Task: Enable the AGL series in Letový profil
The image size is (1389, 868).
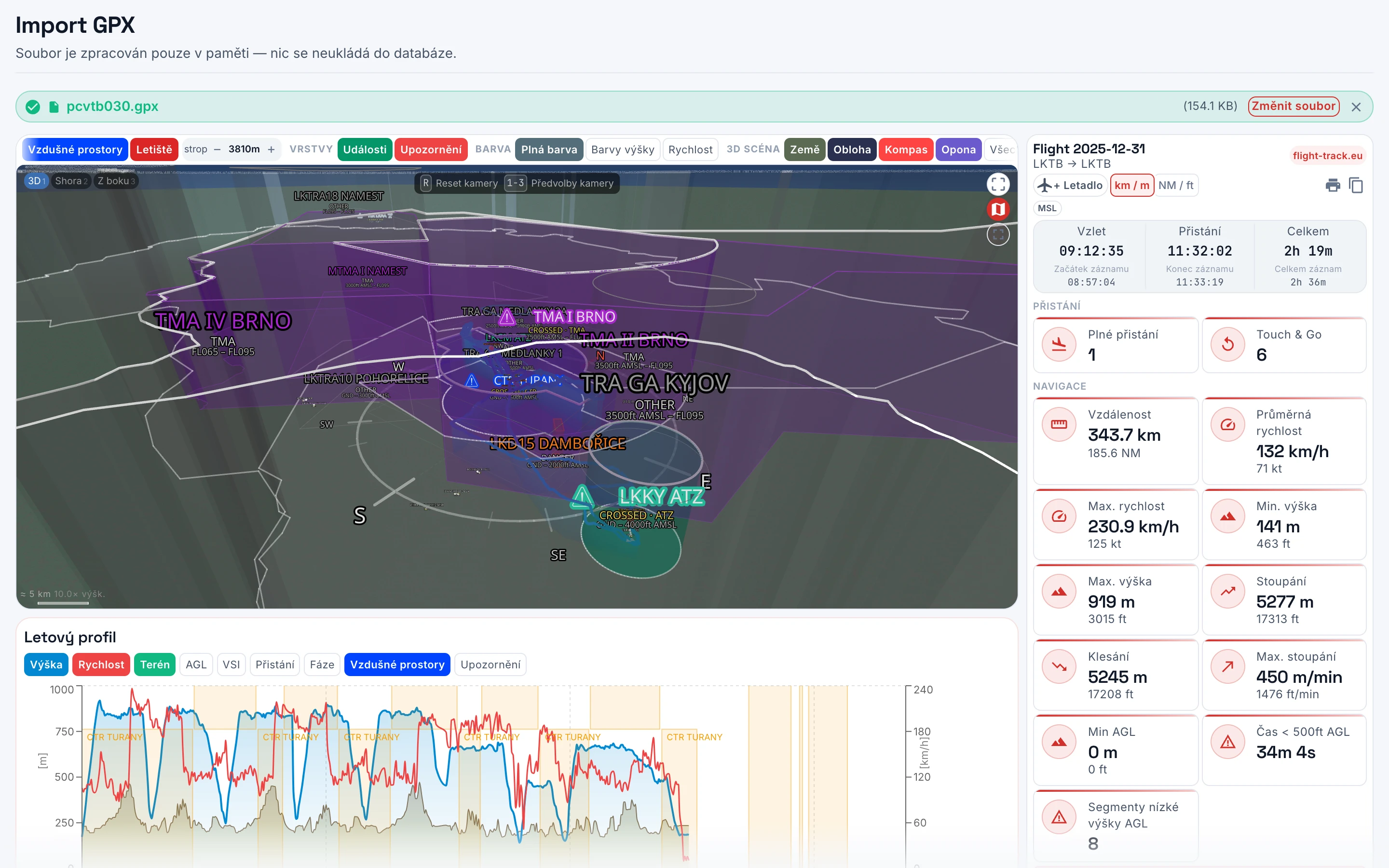Action: [196, 665]
